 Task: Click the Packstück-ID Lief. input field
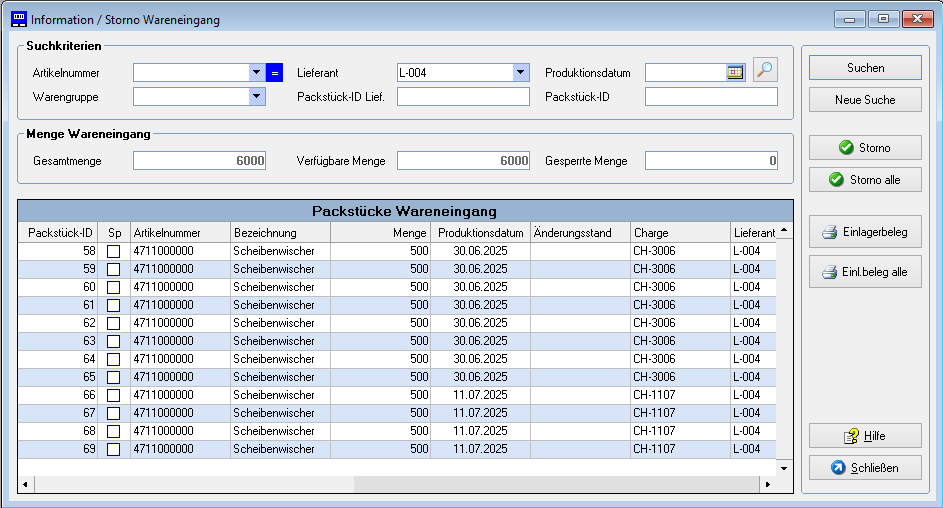click(463, 97)
